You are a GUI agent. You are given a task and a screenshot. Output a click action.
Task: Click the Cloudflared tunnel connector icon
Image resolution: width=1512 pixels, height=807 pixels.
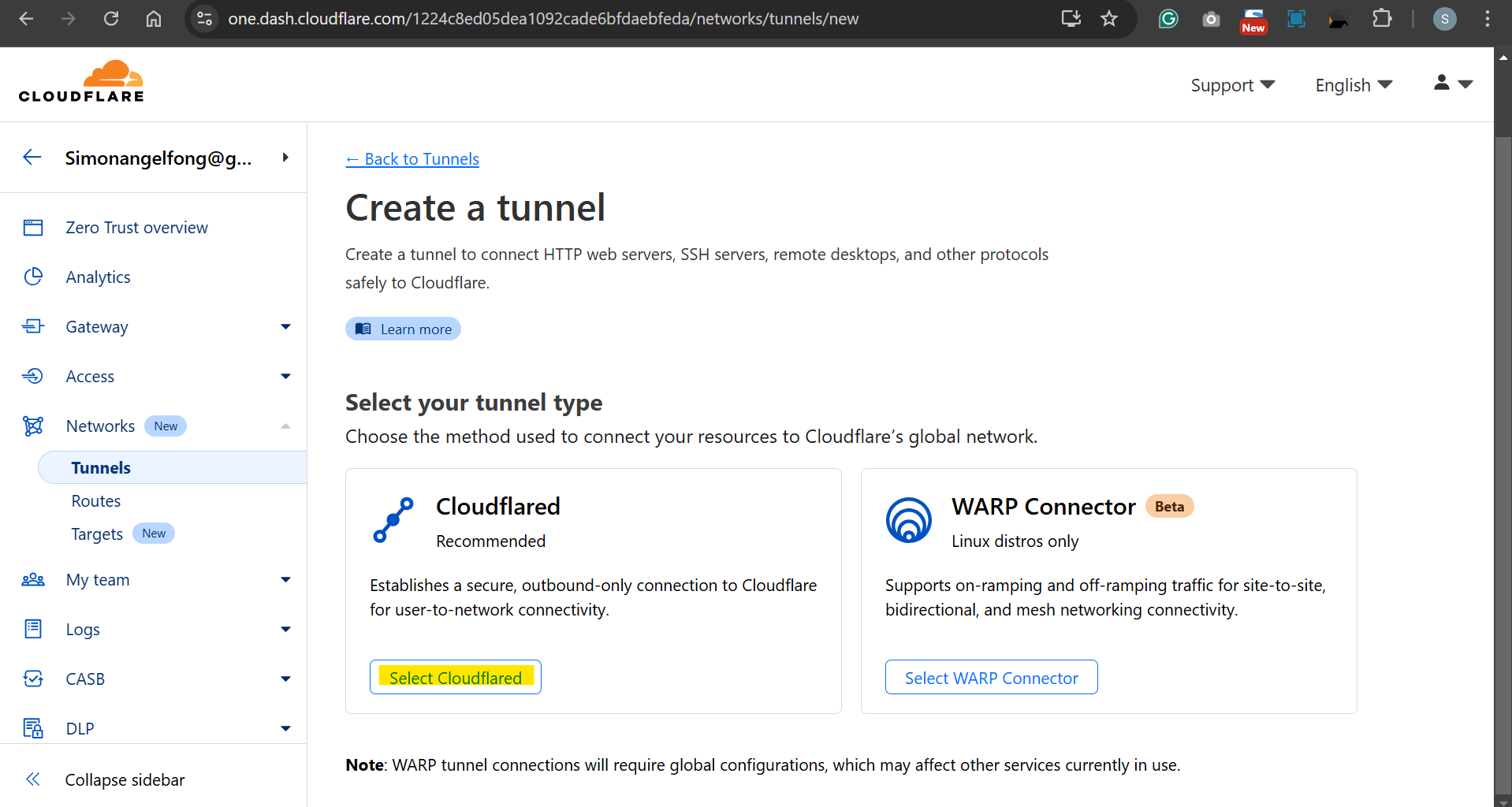(393, 520)
